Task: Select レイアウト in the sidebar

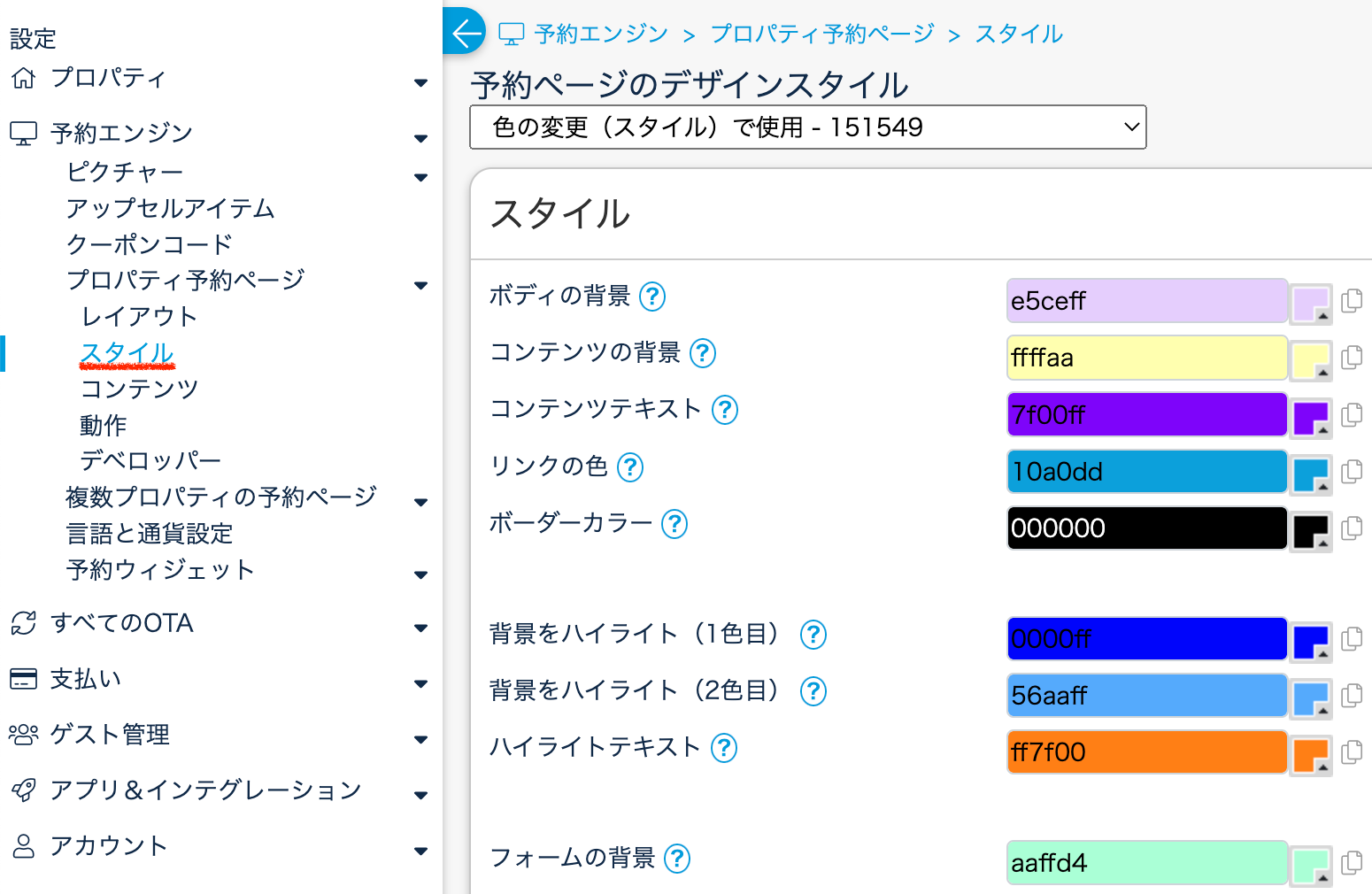Action: [x=139, y=317]
